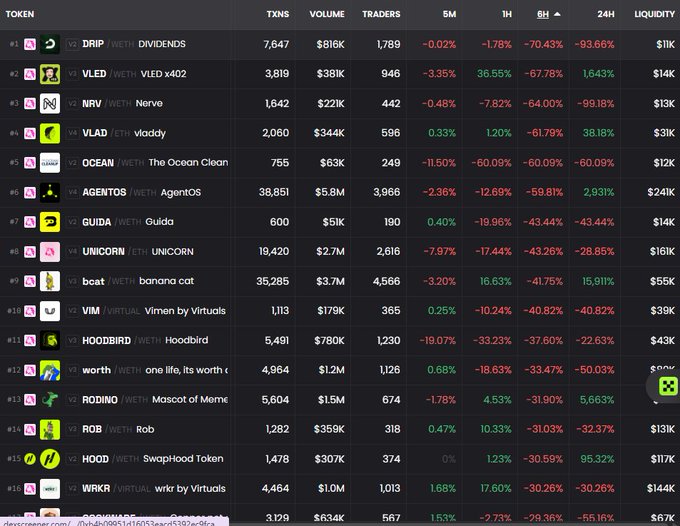The width and height of the screenshot is (680, 526).
Task: Click the V2 badge on DRIP row
Action: [72, 44]
